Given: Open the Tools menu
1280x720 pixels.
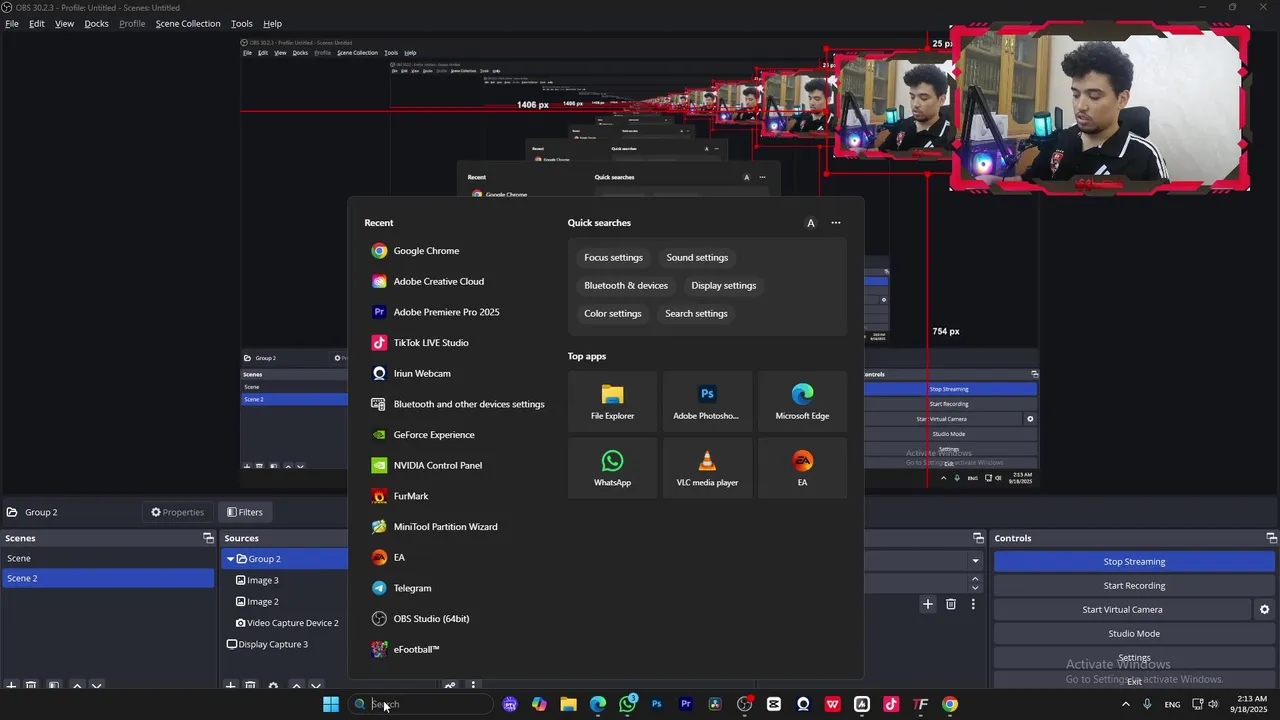Looking at the screenshot, I should coord(242,24).
